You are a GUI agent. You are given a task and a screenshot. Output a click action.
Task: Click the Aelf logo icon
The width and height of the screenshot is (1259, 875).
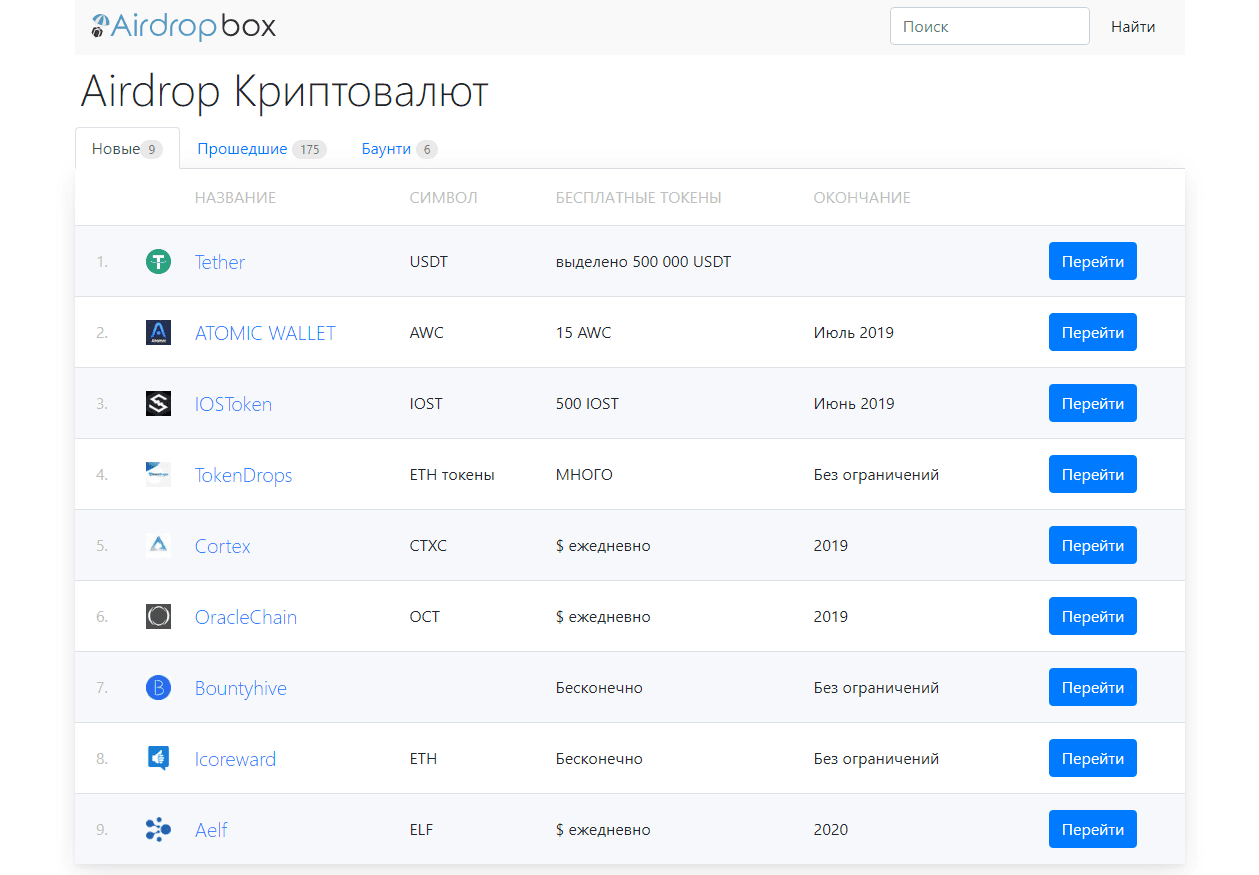pyautogui.click(x=158, y=830)
